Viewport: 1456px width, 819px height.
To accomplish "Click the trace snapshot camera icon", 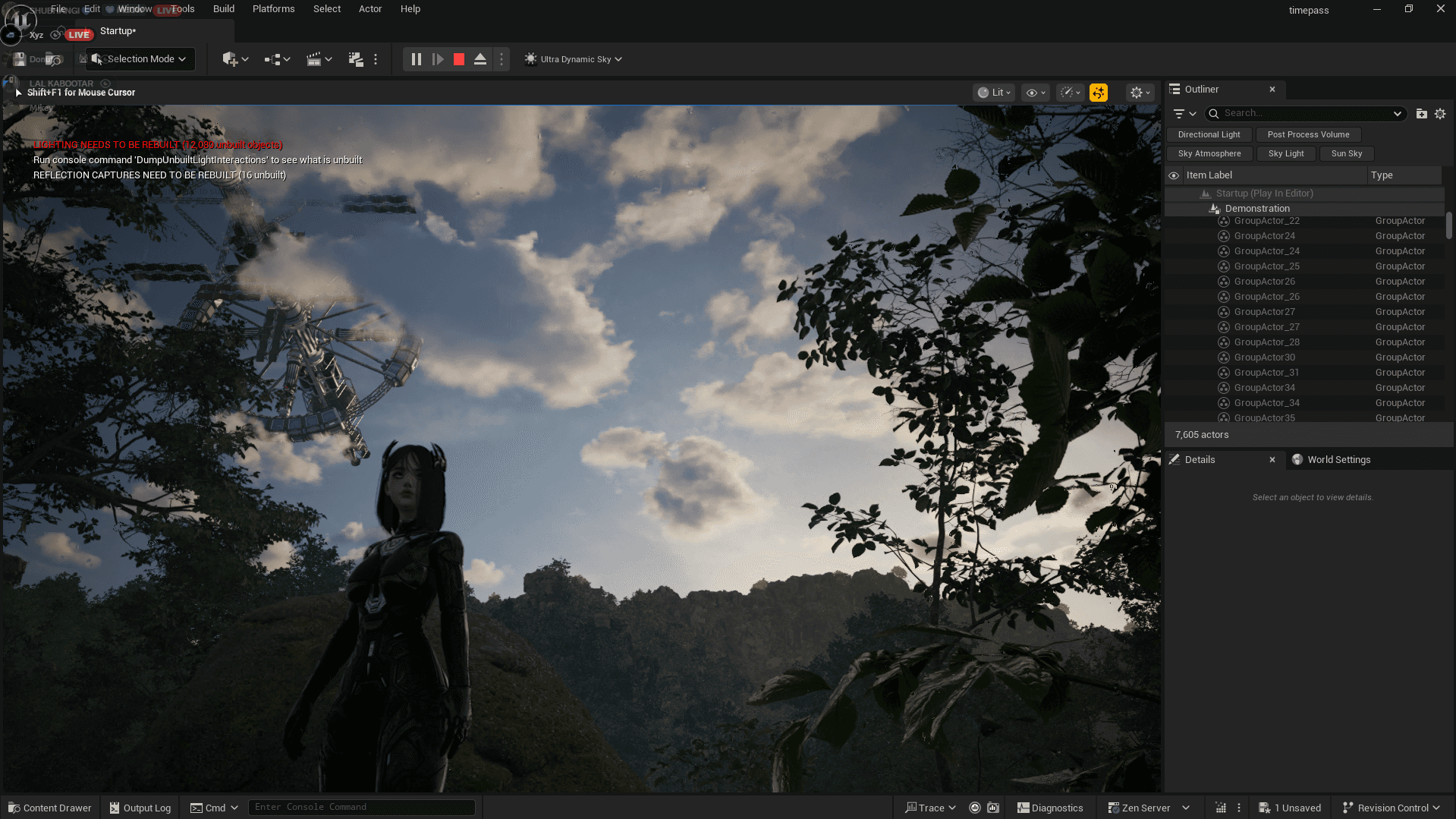I will click(993, 808).
